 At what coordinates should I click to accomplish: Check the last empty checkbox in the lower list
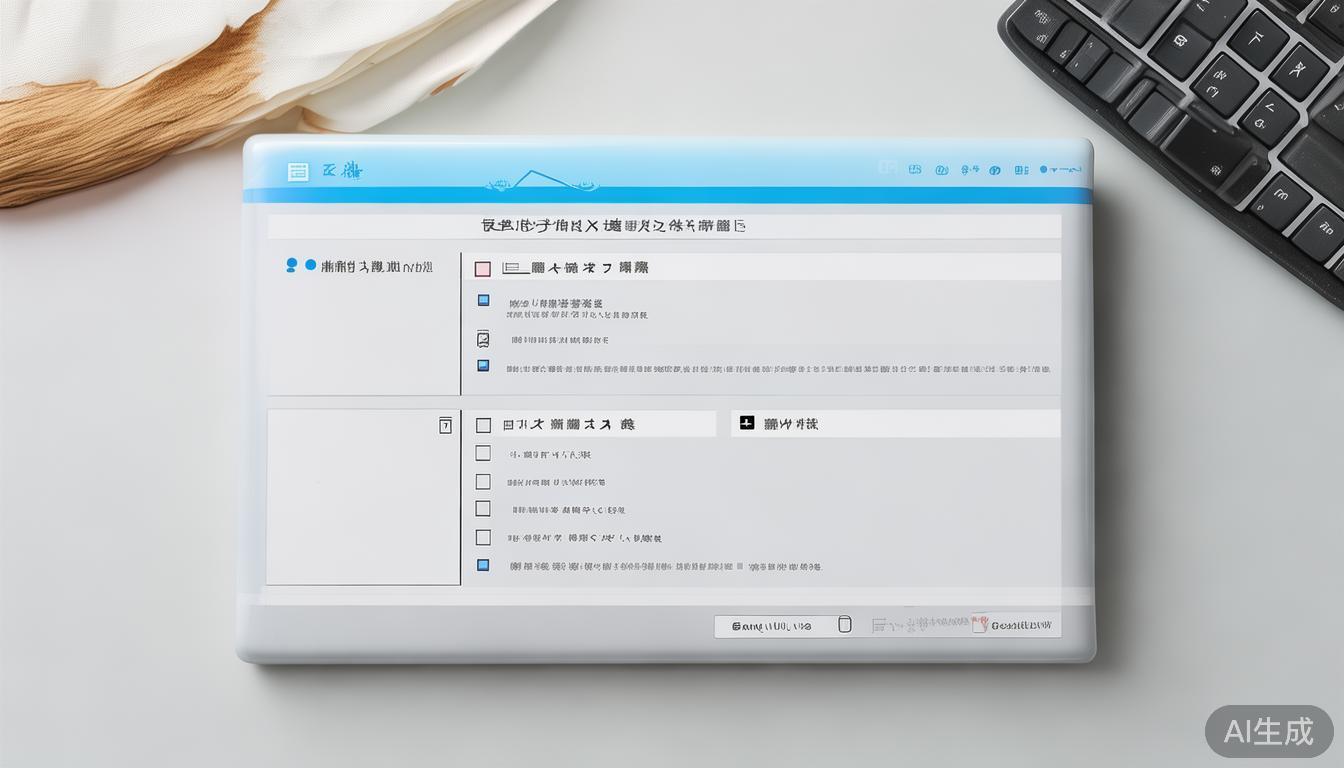click(x=483, y=537)
